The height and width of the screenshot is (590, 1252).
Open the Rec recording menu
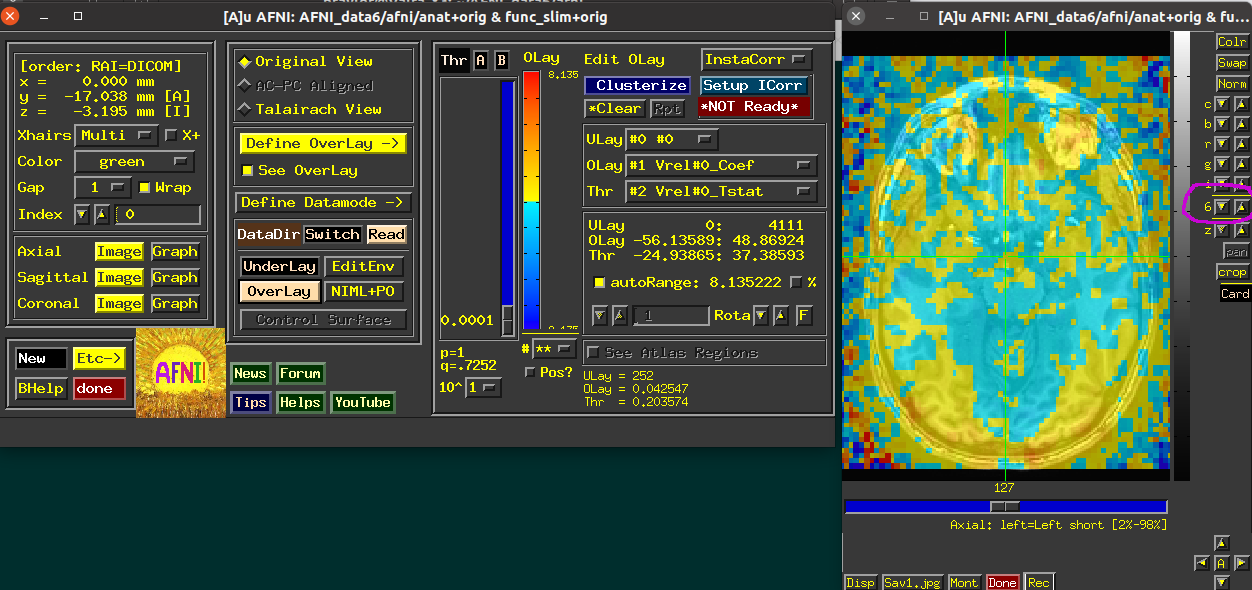[1039, 583]
